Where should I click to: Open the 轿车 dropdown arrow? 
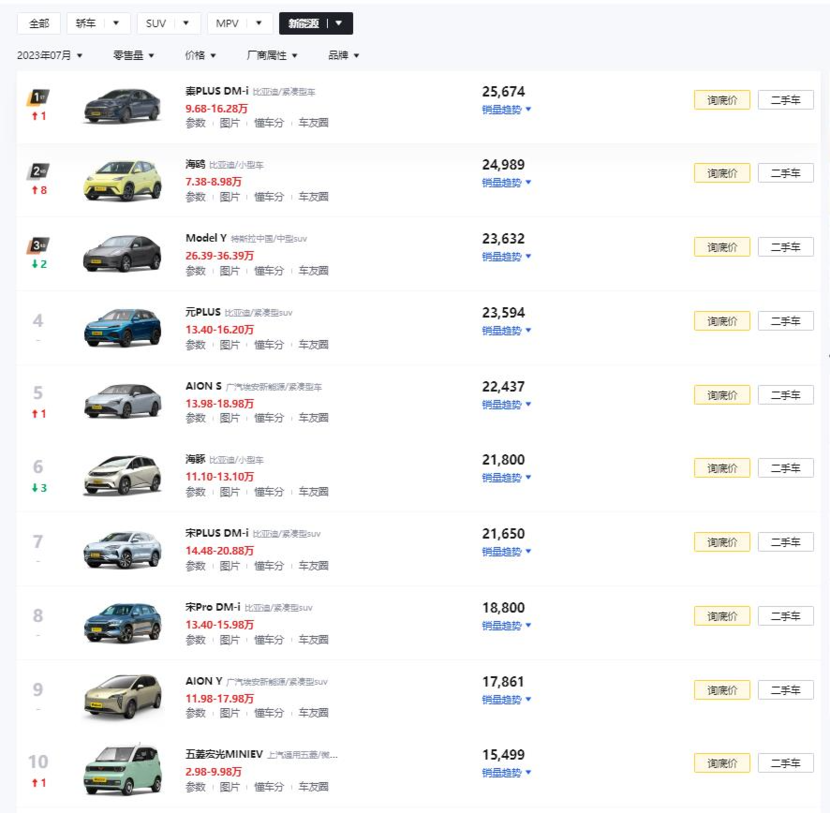click(115, 23)
